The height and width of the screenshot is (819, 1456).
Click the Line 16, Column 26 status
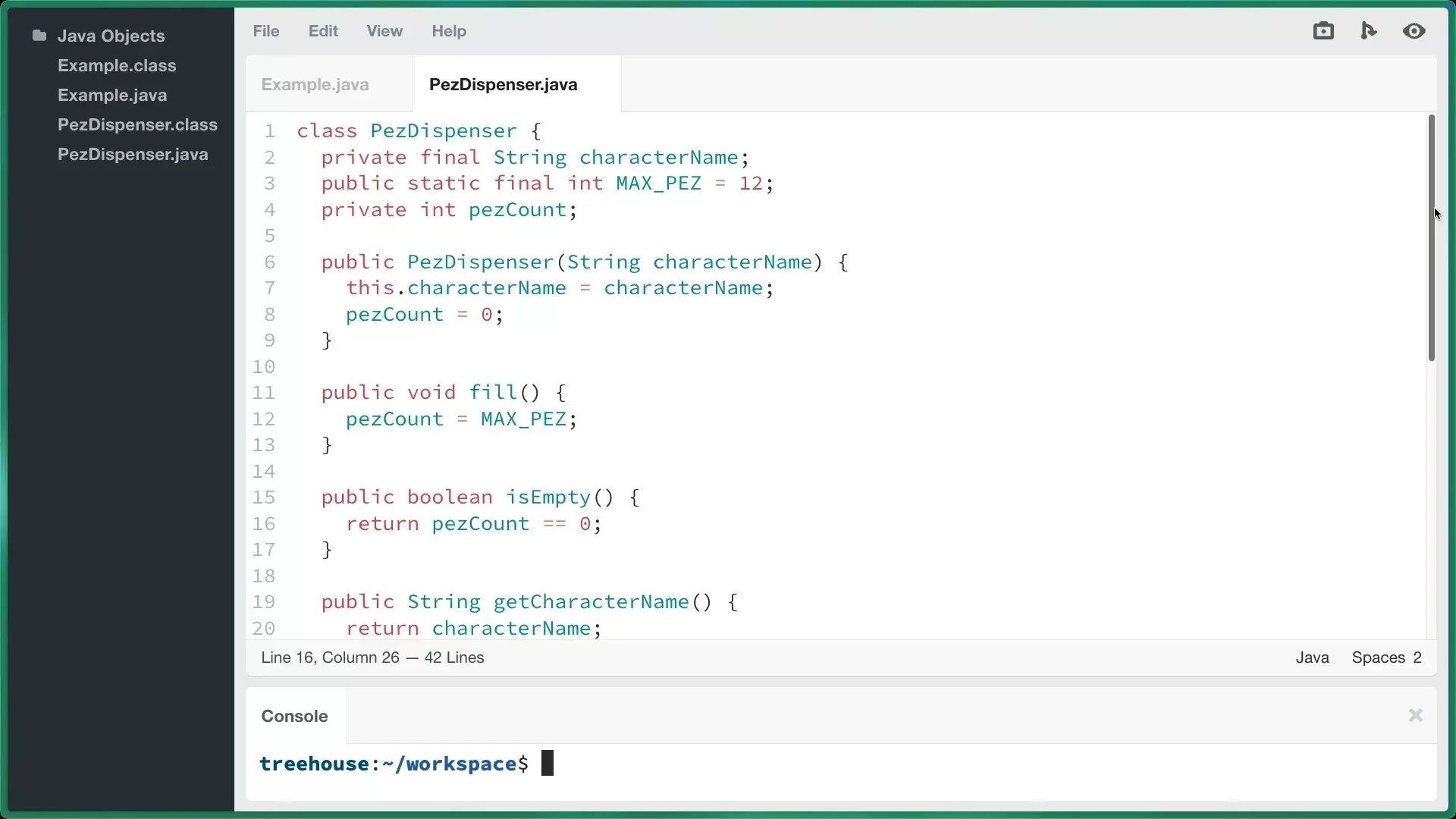[330, 657]
